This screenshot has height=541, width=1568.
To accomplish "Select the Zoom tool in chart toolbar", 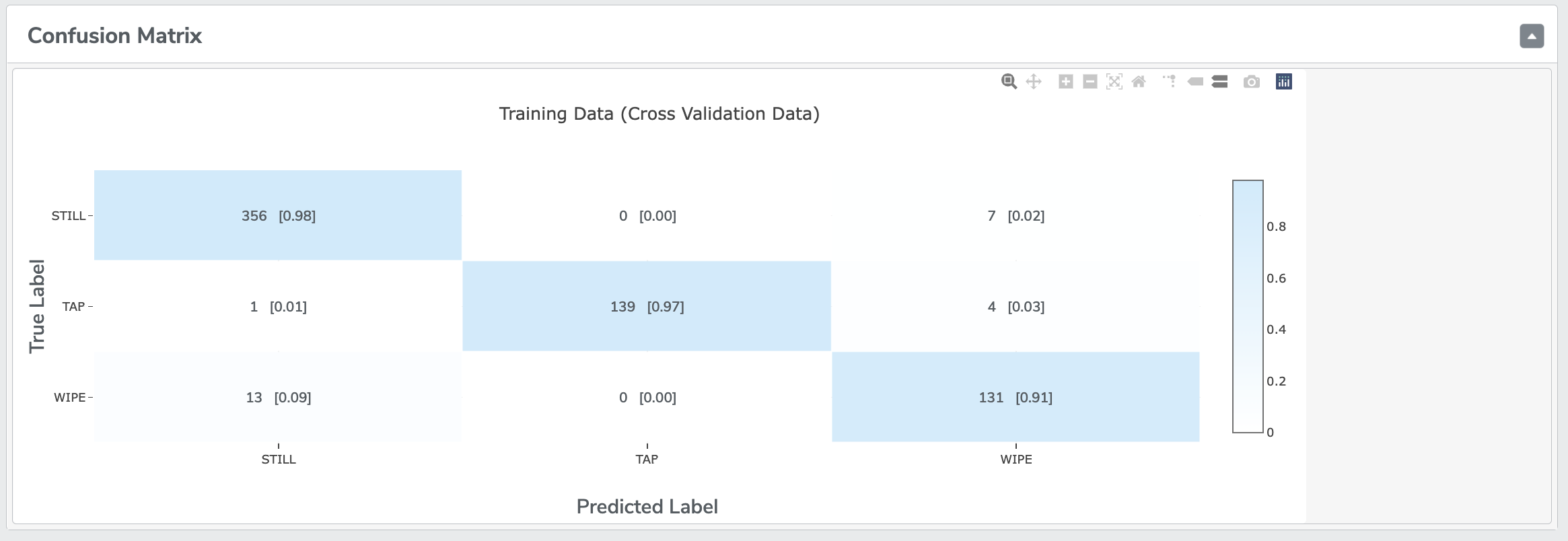I will [x=1009, y=81].
